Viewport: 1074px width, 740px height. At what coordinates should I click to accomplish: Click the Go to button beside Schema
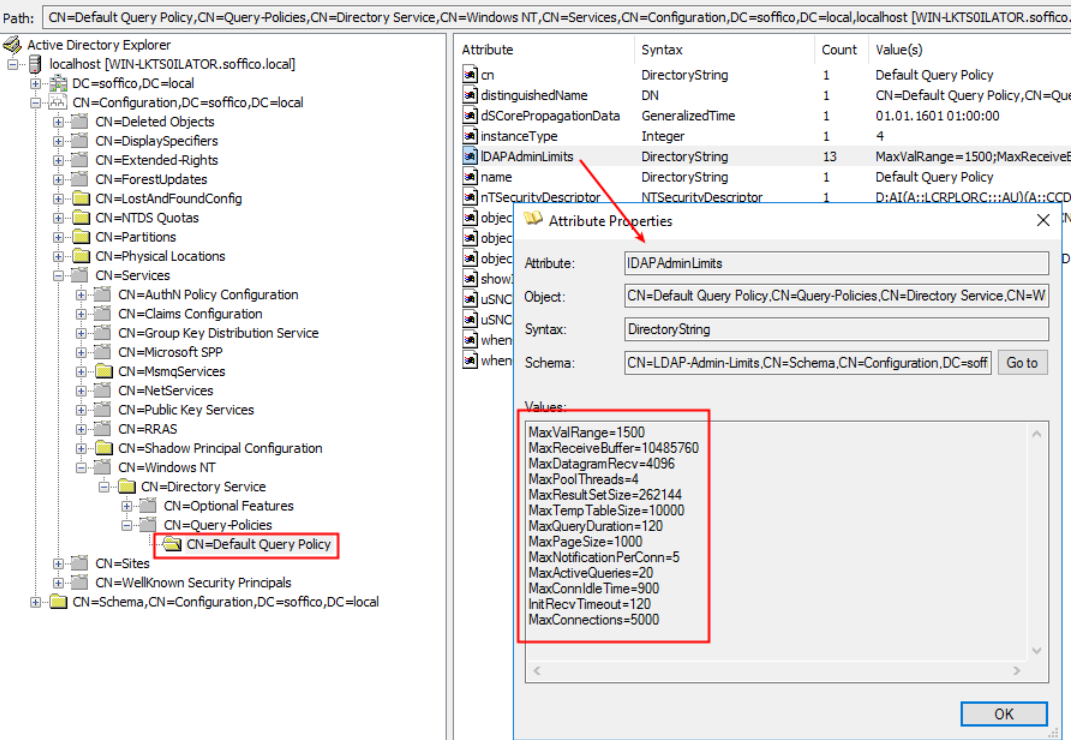click(x=1022, y=363)
